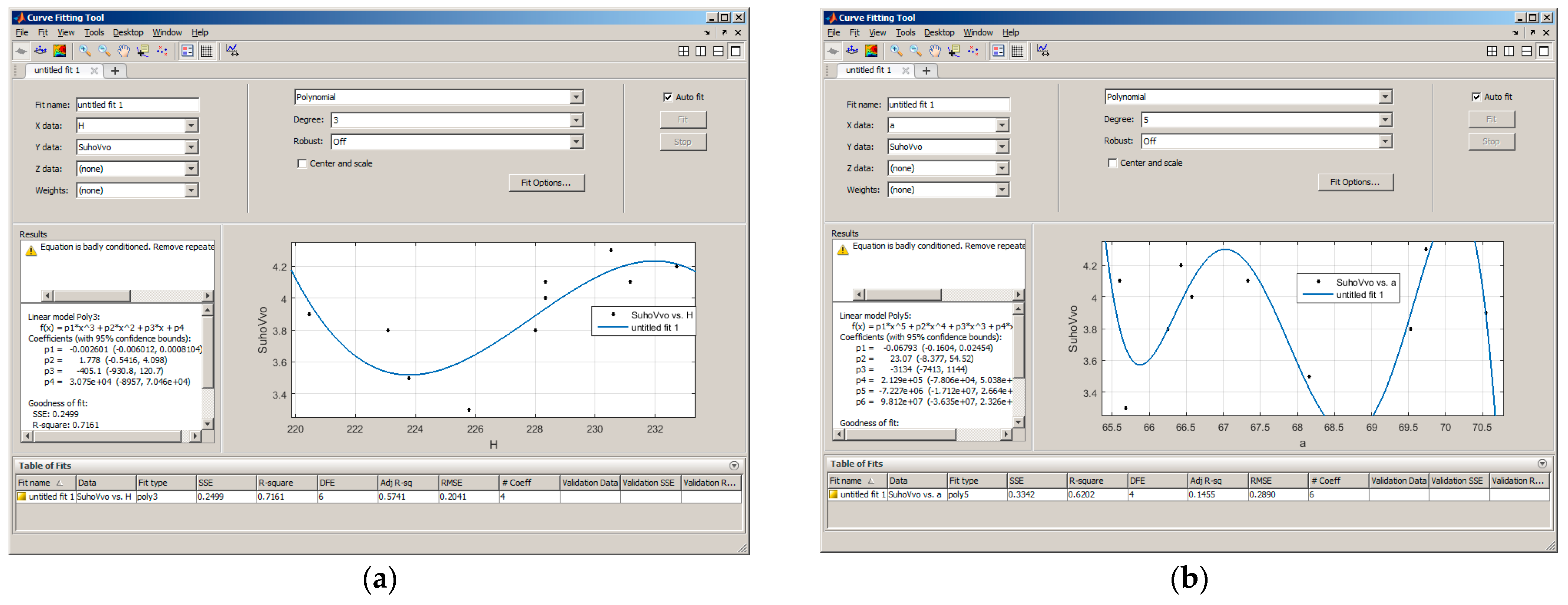
Task: Click Zoom In magnifier in left window toolbar
Action: (x=85, y=52)
